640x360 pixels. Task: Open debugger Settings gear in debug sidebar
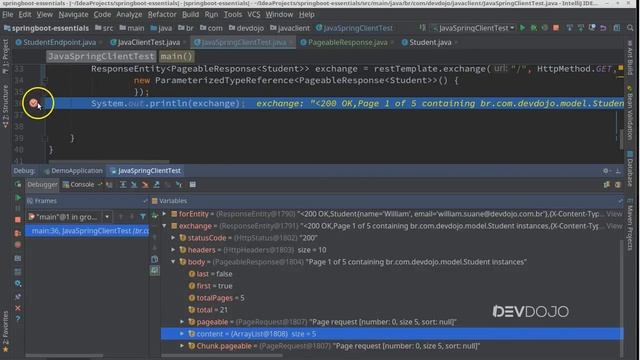(18, 283)
